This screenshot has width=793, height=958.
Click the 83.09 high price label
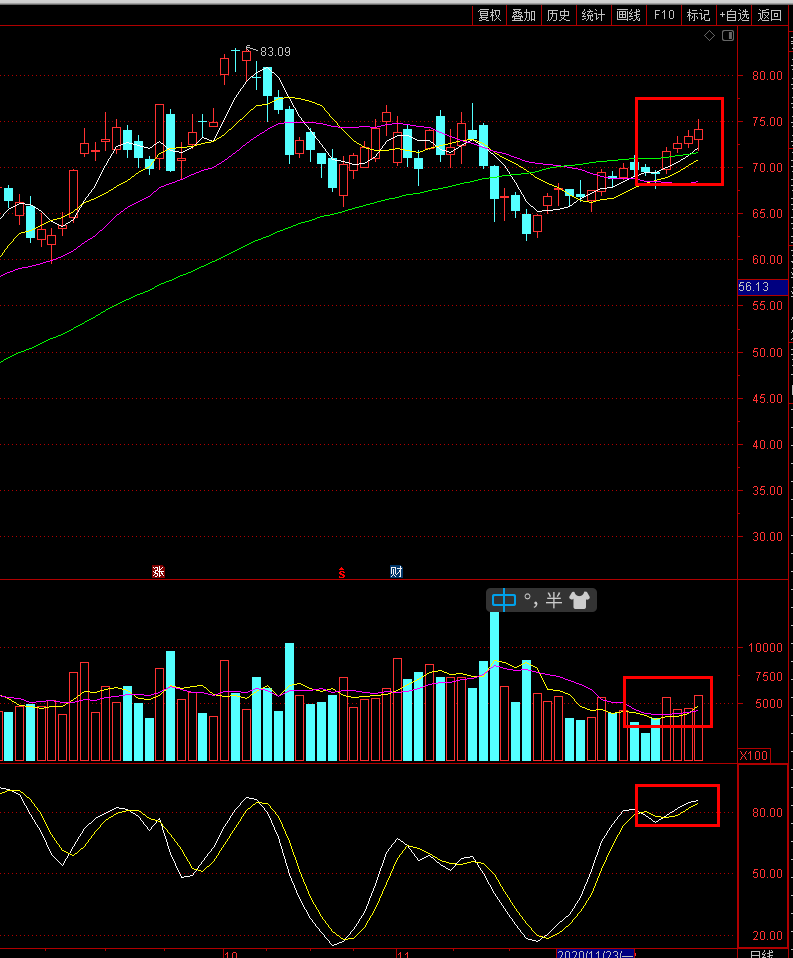(x=275, y=52)
